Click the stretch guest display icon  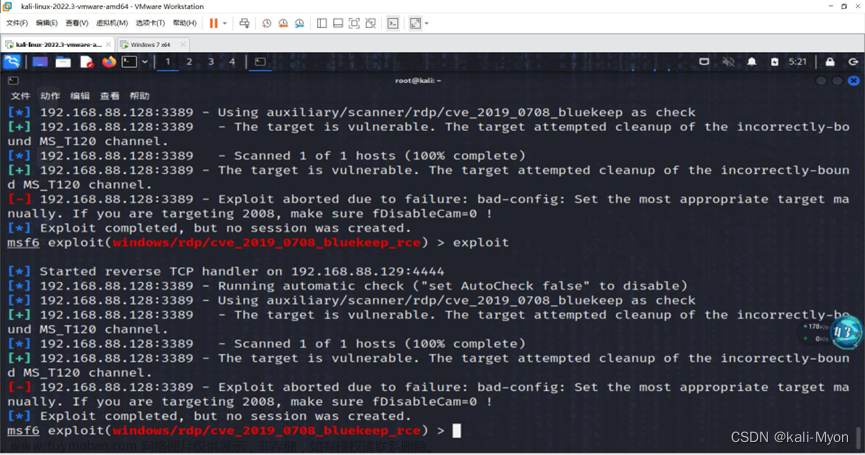415,23
